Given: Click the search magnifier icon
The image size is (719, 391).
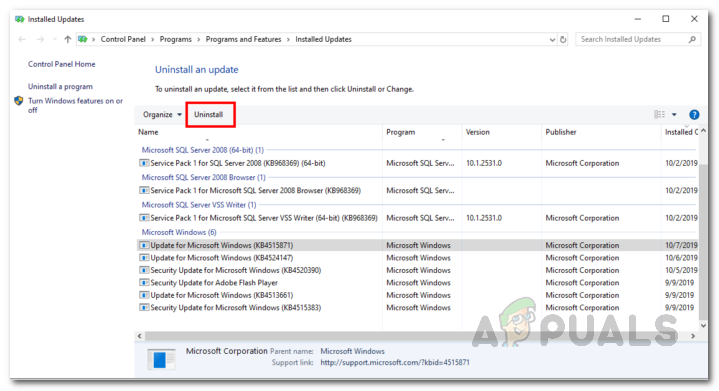Looking at the screenshot, I should click(692, 39).
